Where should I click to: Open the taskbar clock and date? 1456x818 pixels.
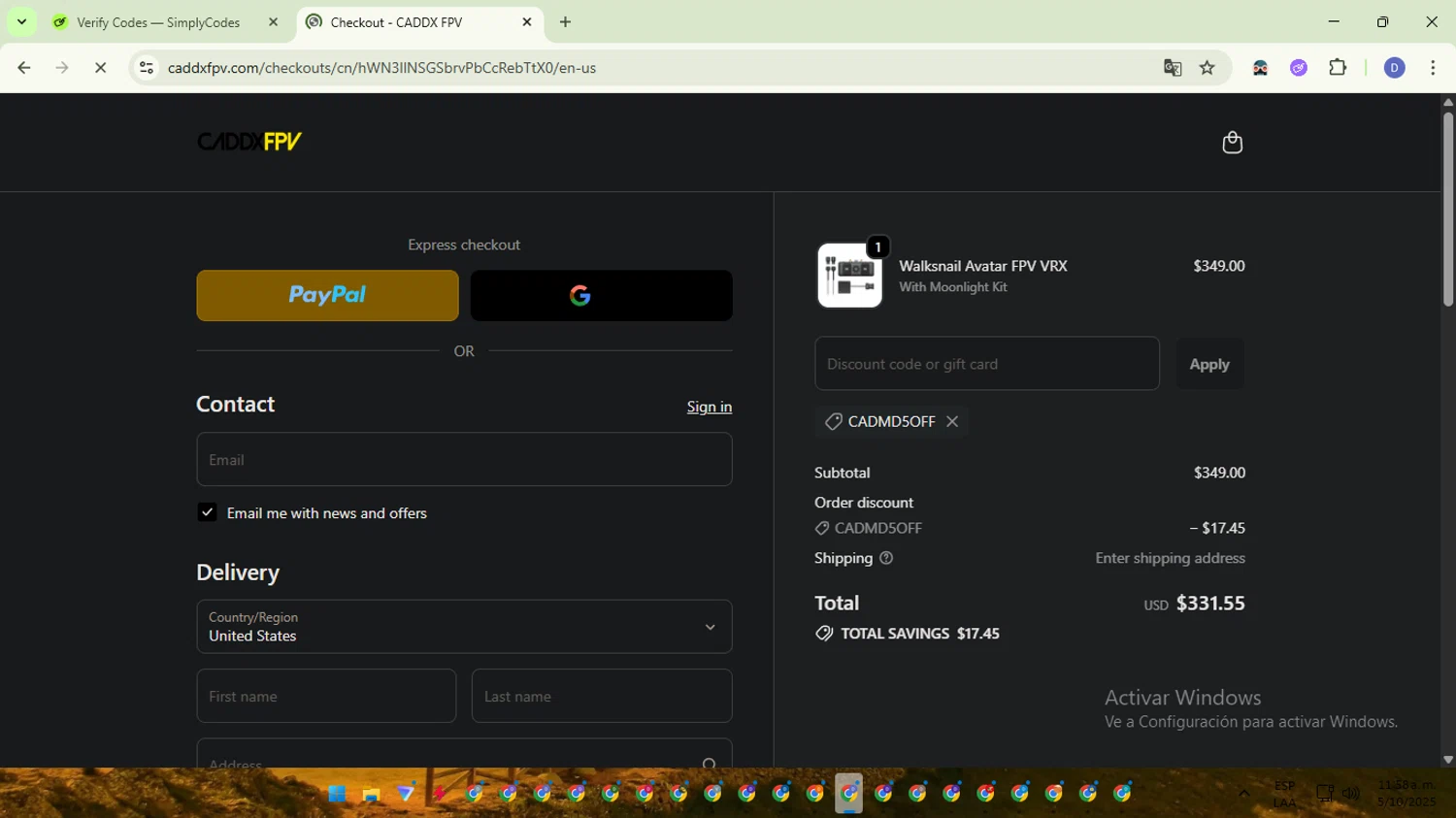coord(1406,794)
